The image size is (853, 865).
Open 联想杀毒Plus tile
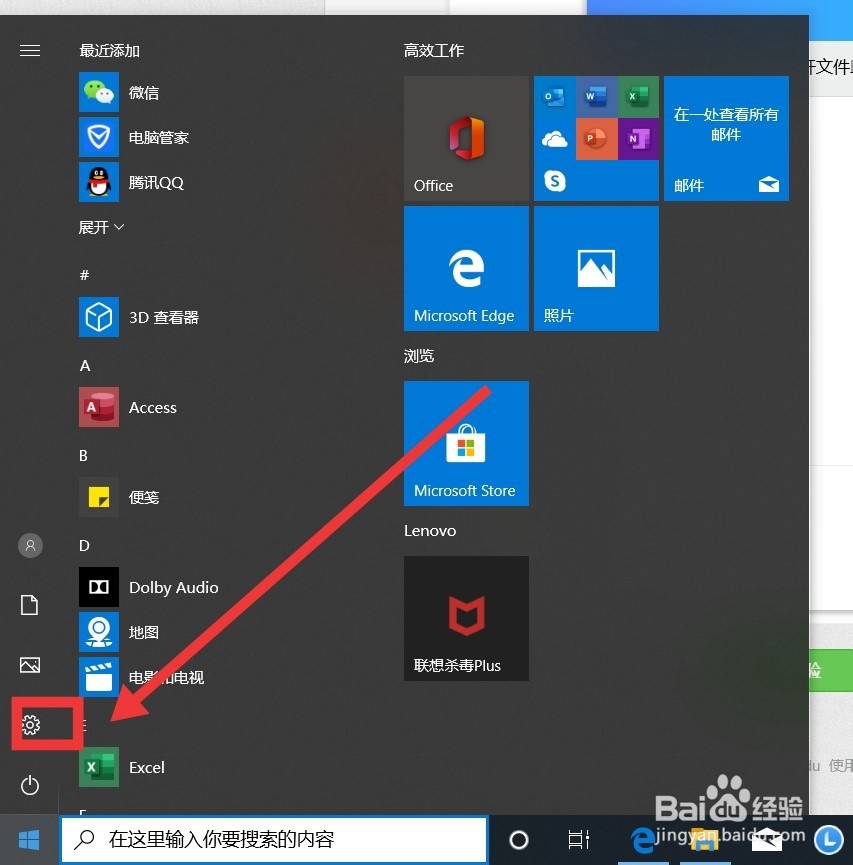(466, 618)
